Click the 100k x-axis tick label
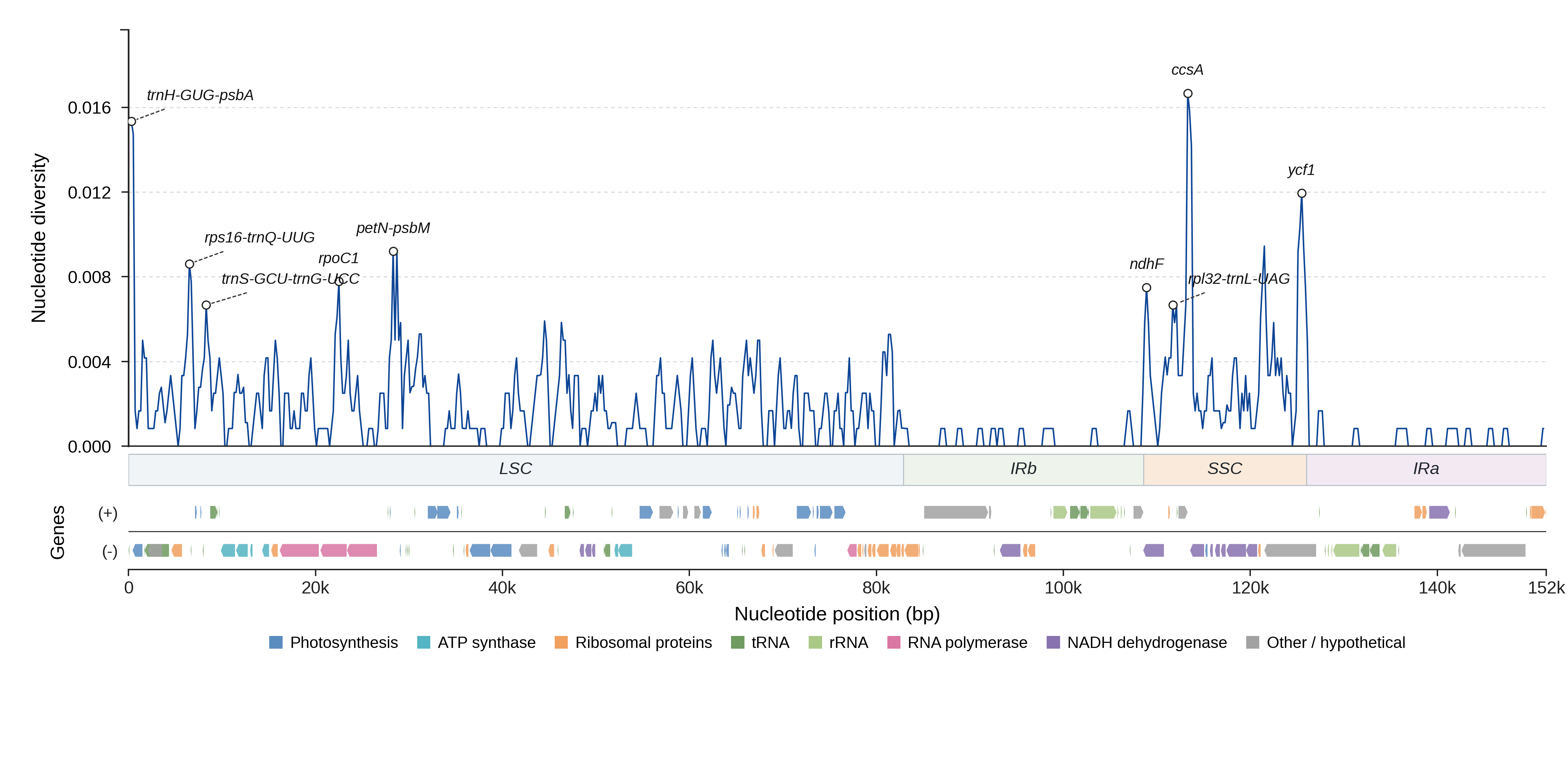 (x=1063, y=588)
